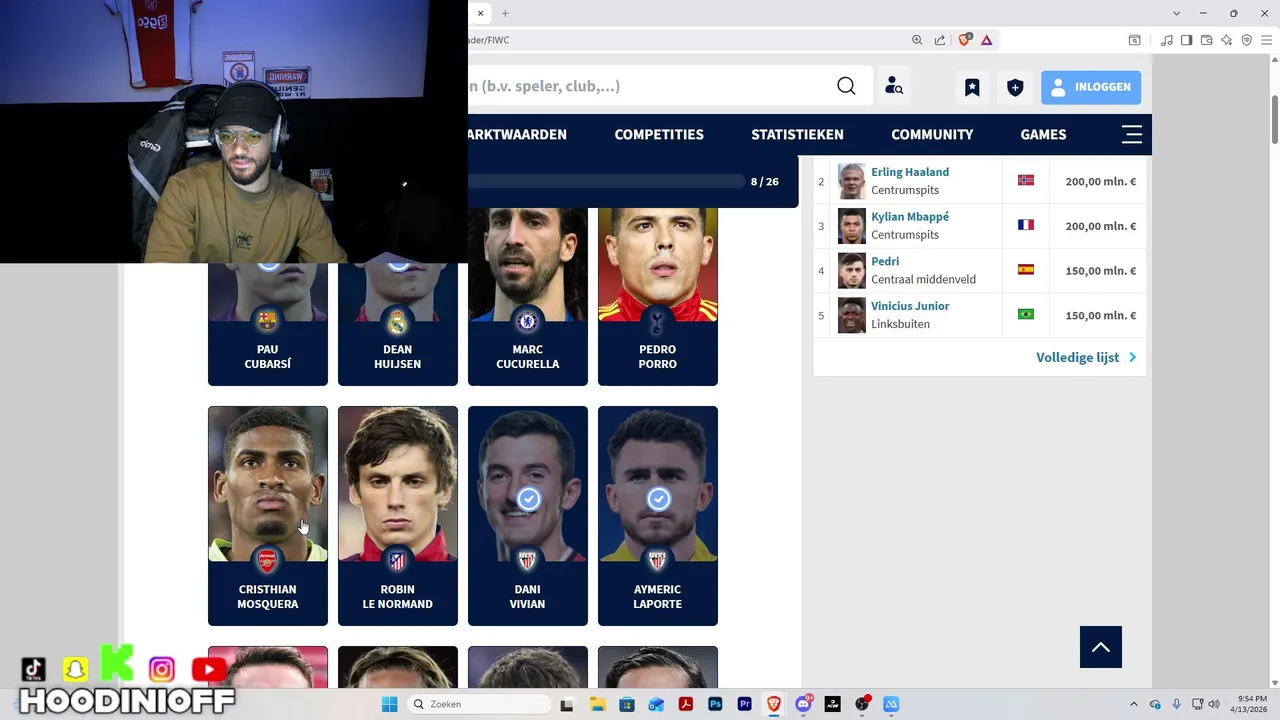The image size is (1280, 720).
Task: Open Kylian Mbappé's profile link
Action: (910, 217)
